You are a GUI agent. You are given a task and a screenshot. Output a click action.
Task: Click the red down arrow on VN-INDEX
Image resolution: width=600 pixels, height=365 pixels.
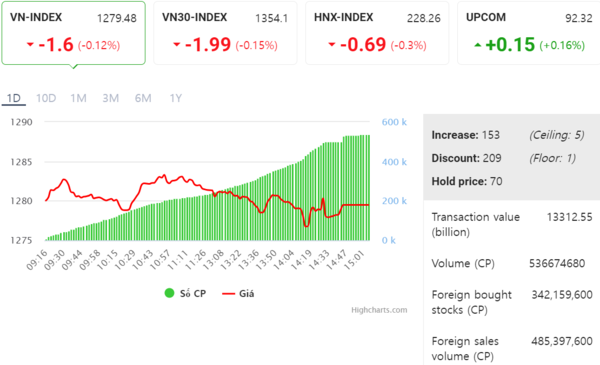tap(30, 45)
